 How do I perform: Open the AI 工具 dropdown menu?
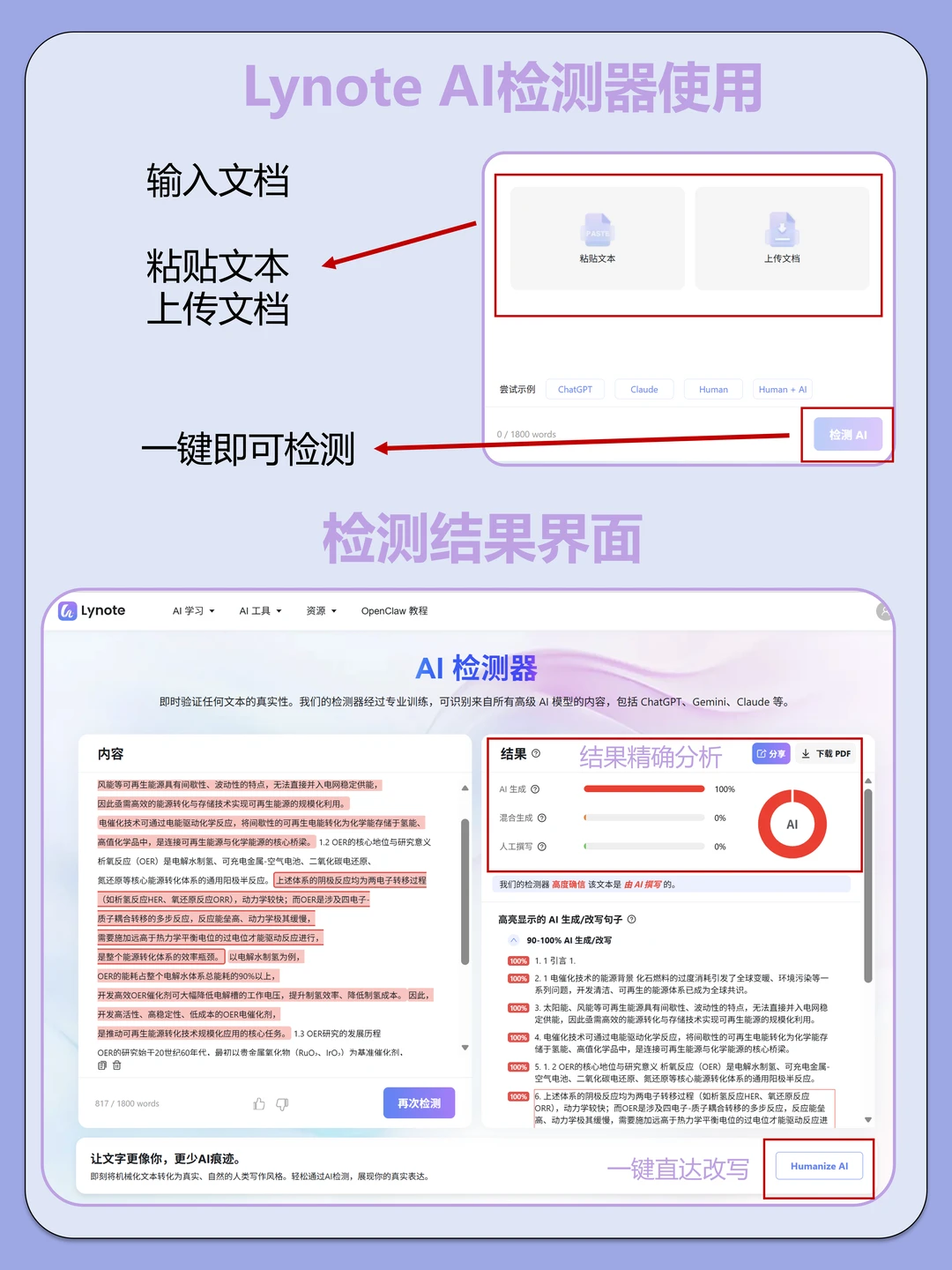(x=260, y=610)
